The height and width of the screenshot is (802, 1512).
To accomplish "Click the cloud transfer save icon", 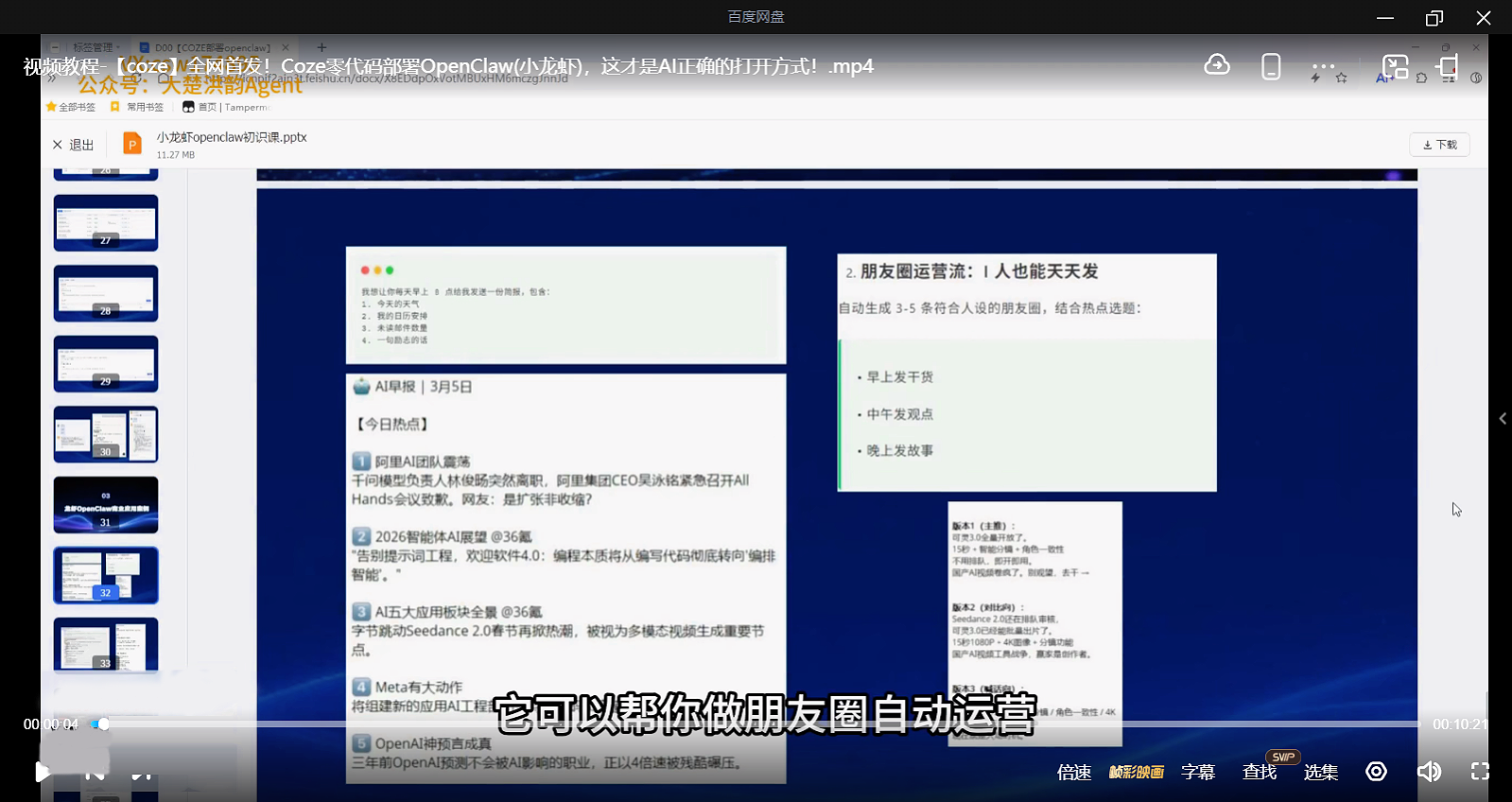I will 1217,65.
